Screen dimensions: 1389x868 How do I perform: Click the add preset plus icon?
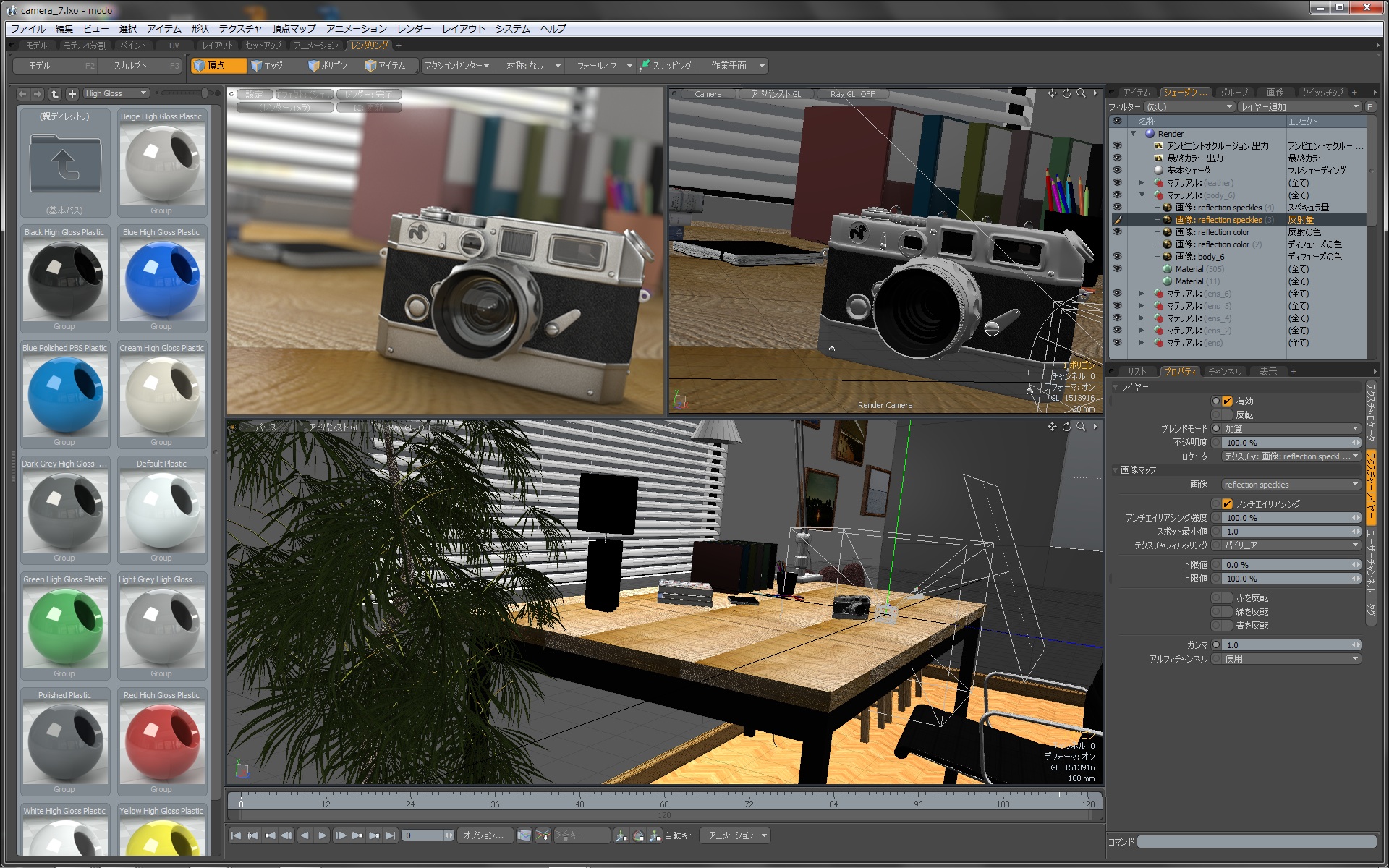tap(72, 93)
